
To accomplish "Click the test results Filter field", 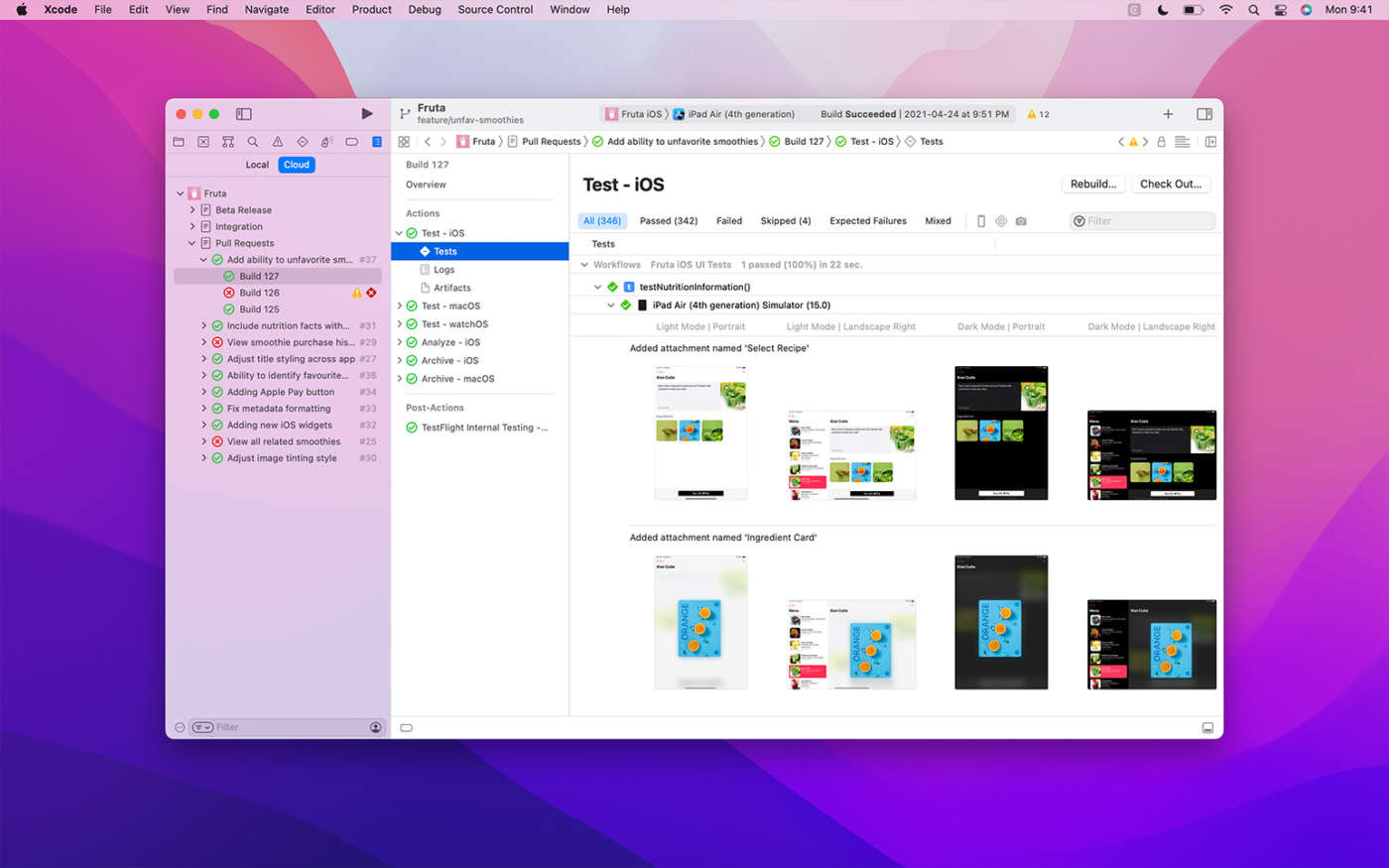I will tap(1148, 221).
